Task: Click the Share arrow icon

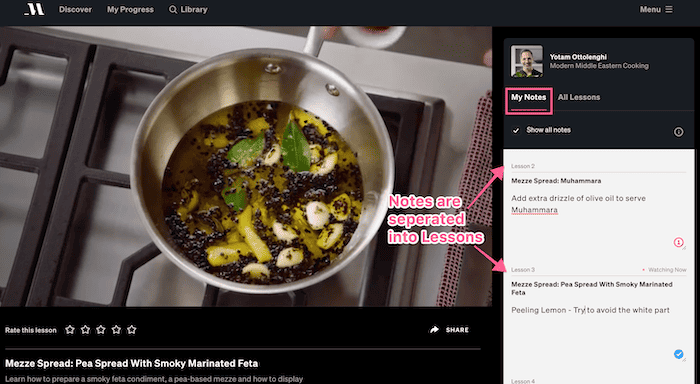Action: (x=434, y=330)
